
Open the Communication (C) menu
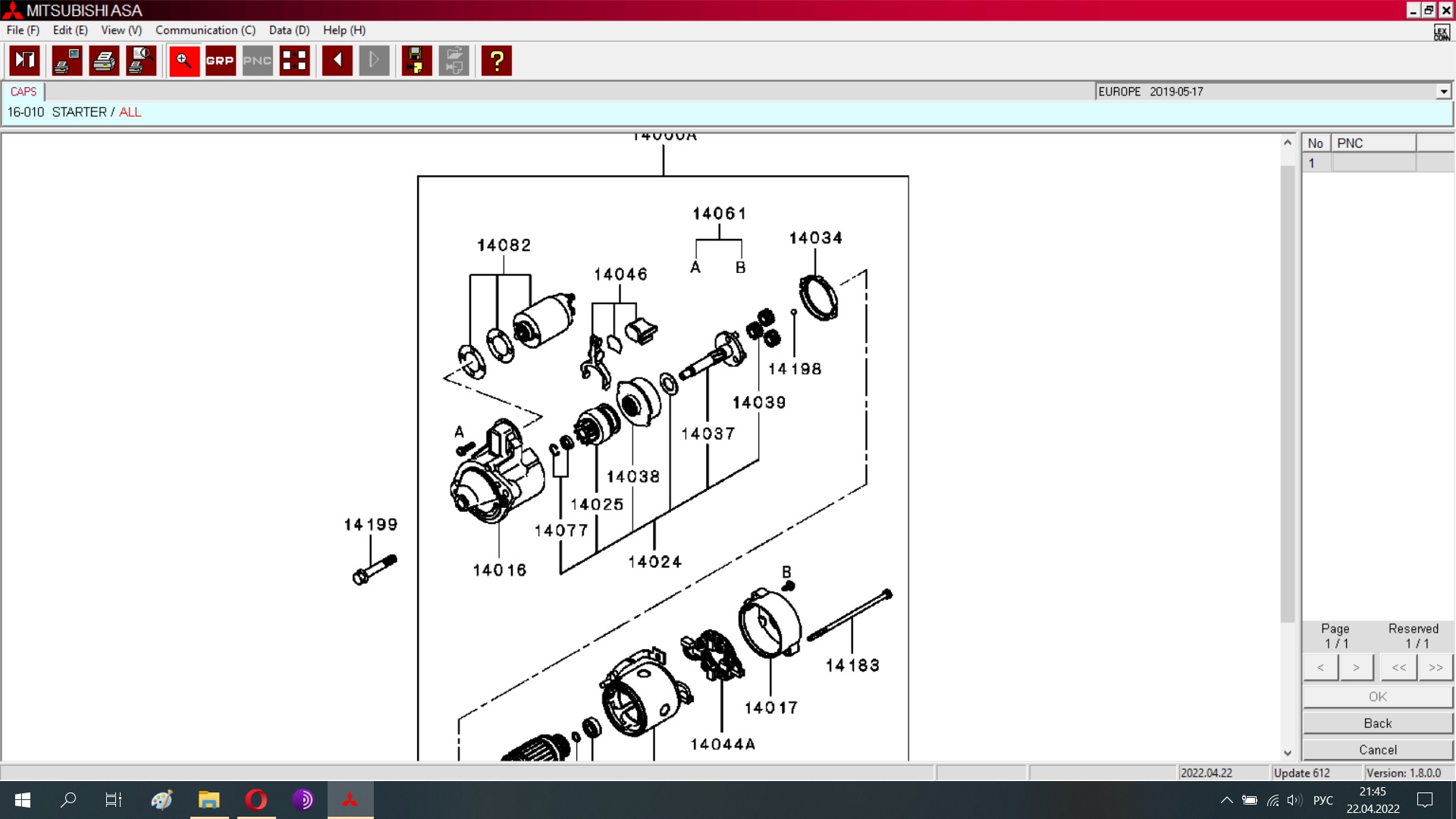point(205,30)
